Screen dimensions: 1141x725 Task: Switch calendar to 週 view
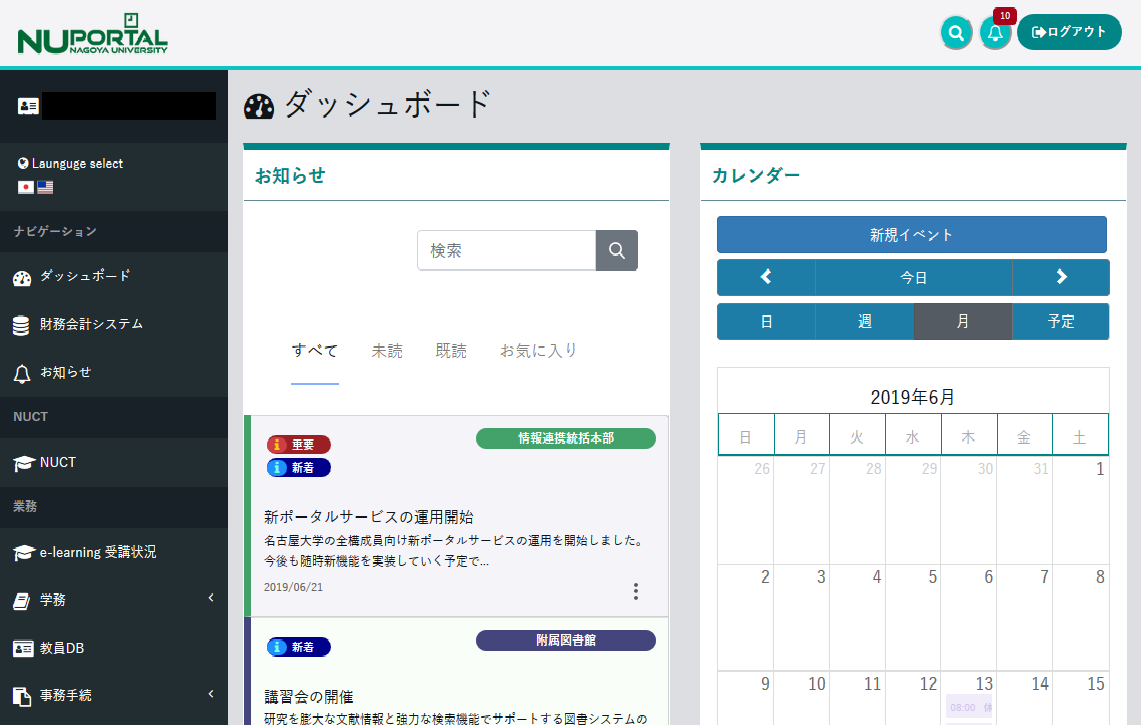pos(864,322)
